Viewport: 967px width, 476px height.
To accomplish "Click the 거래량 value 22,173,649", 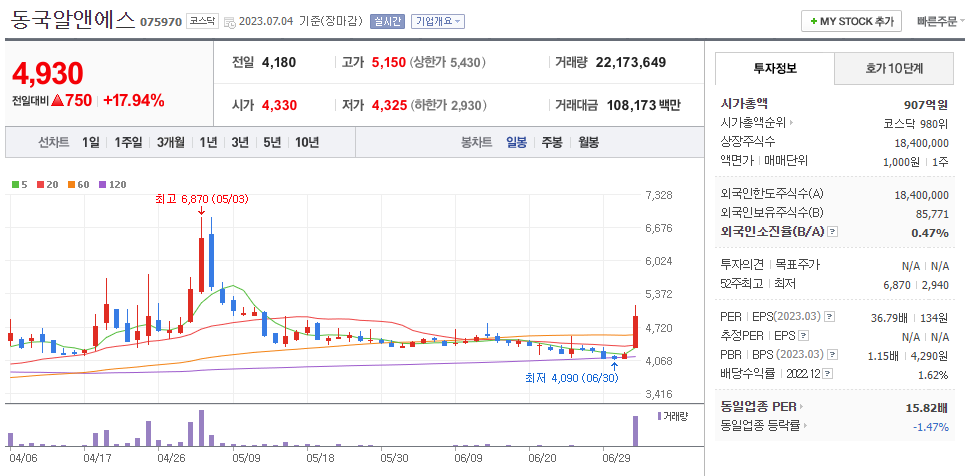I will coord(631,62).
